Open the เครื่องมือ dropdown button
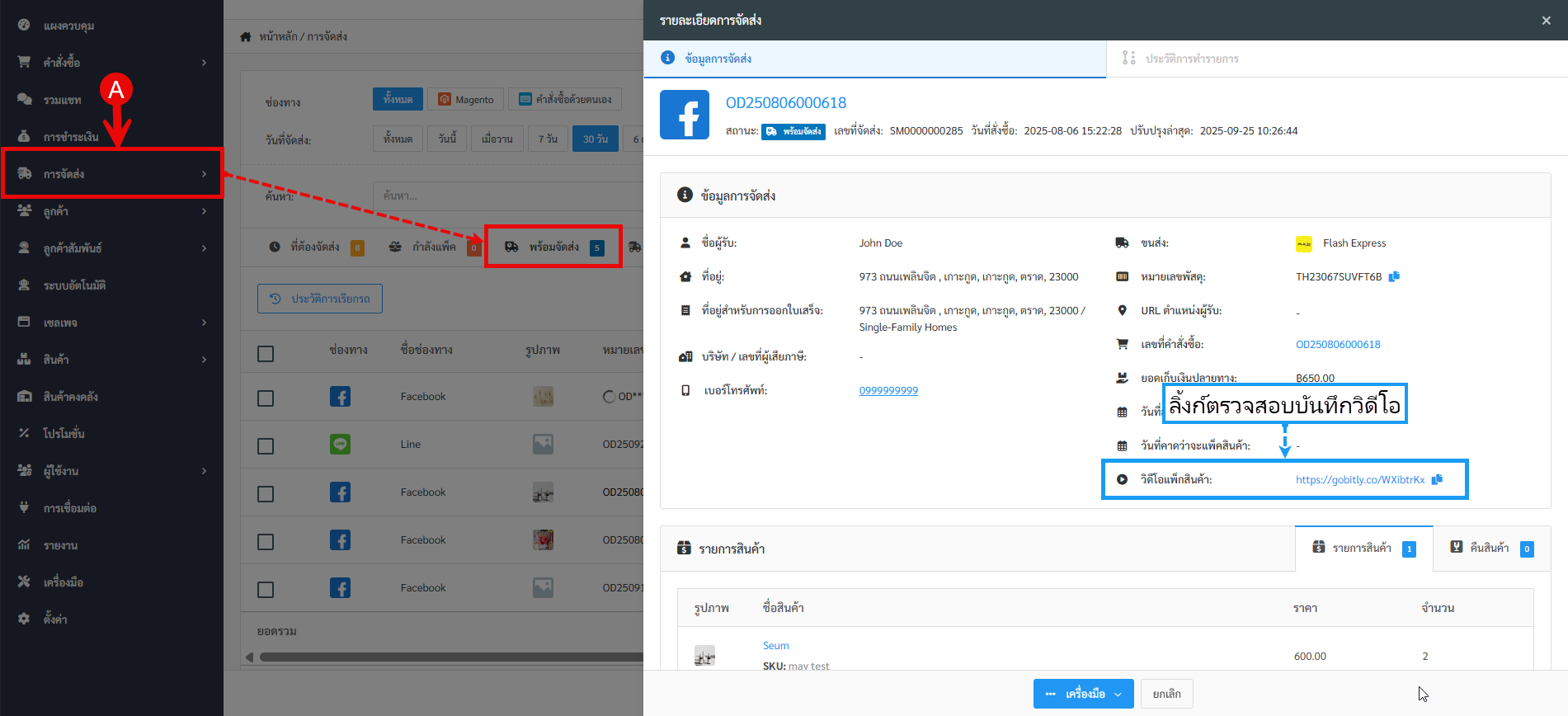The height and width of the screenshot is (716, 1568). click(x=1083, y=694)
